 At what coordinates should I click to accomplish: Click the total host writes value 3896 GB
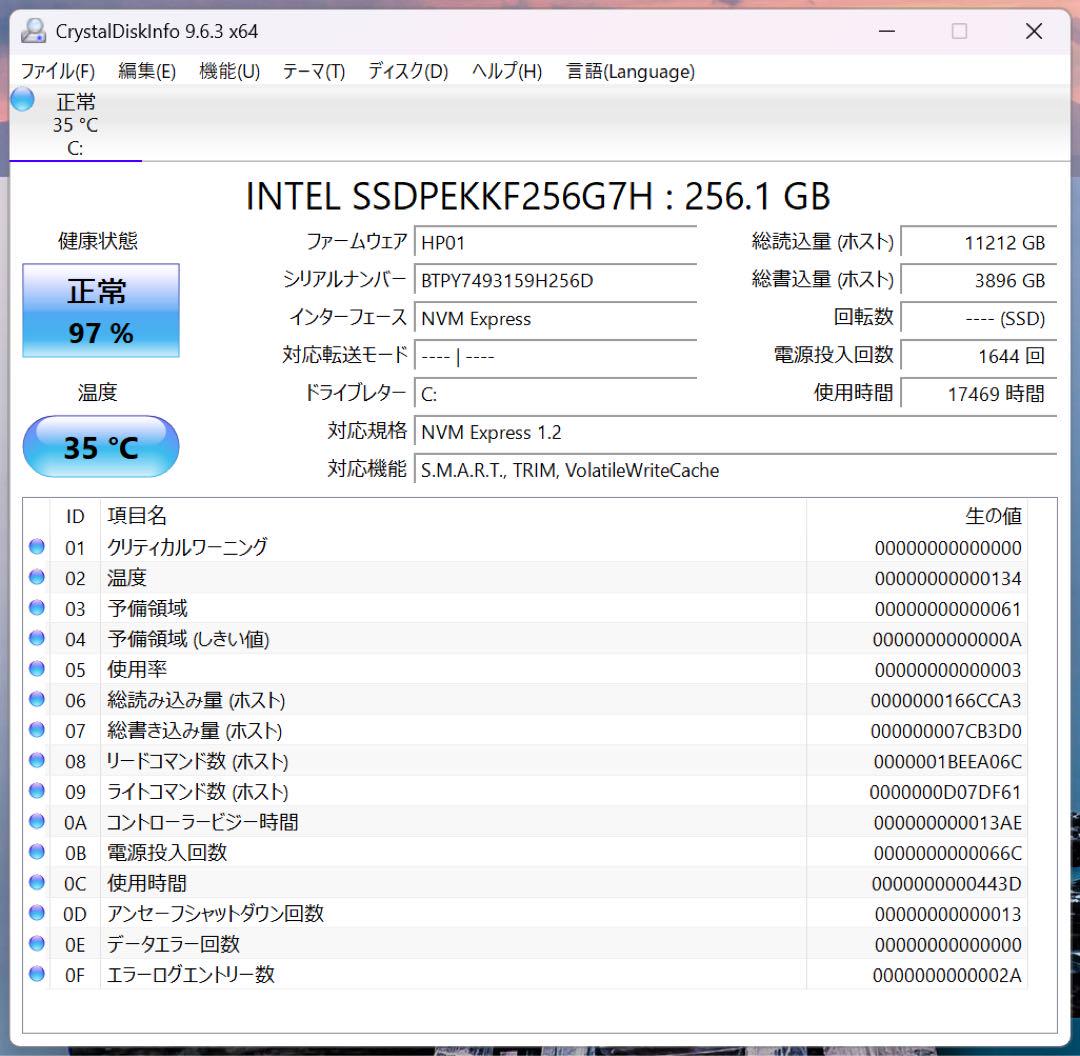click(x=979, y=280)
